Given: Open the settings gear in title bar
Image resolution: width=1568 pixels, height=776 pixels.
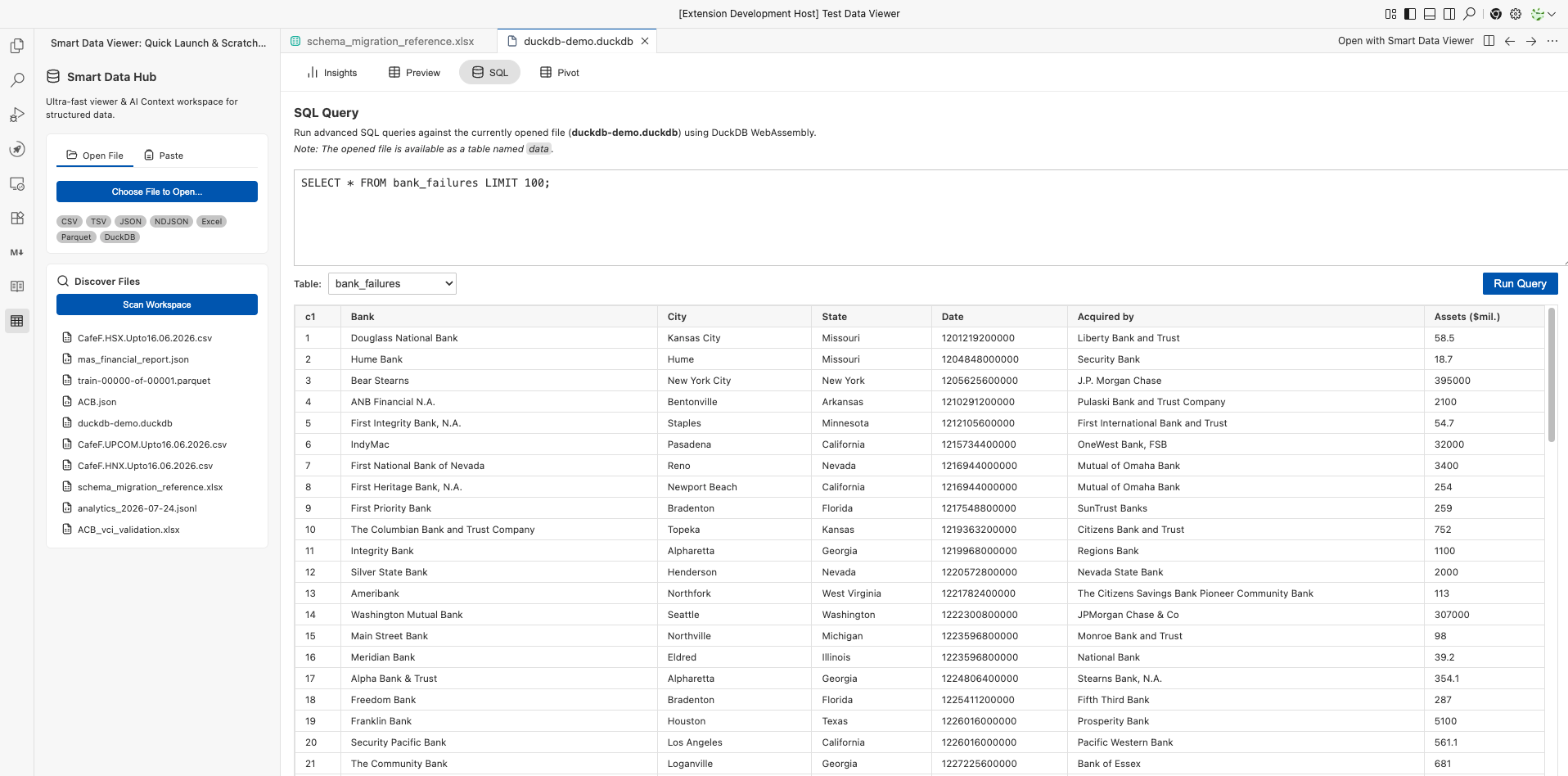Looking at the screenshot, I should pyautogui.click(x=1516, y=14).
